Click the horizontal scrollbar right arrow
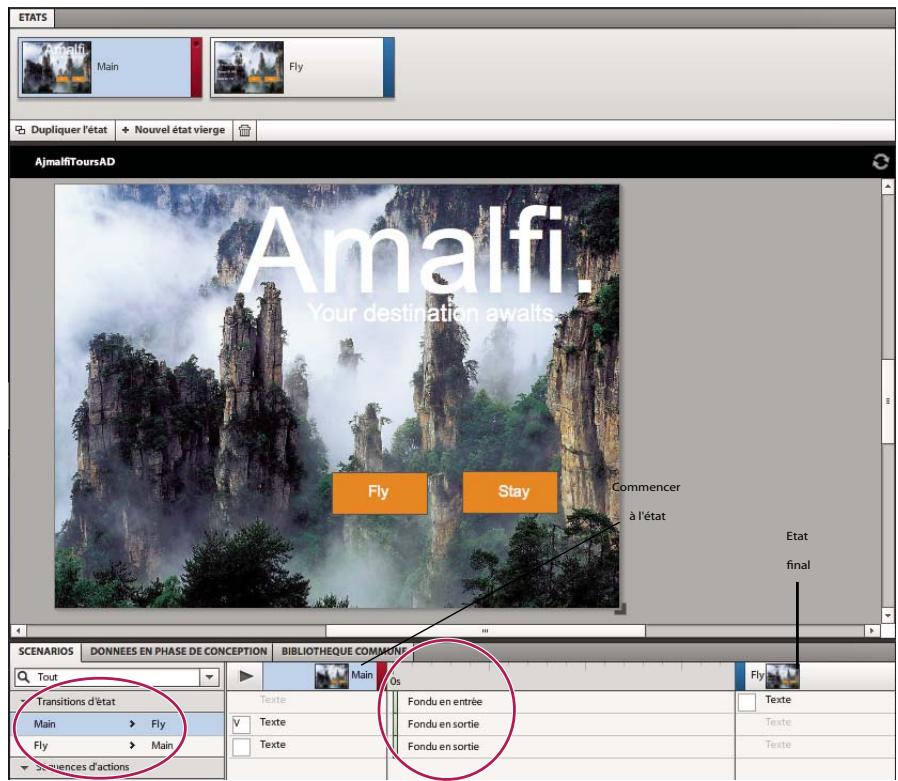This screenshot has width=898, height=781. 872,630
